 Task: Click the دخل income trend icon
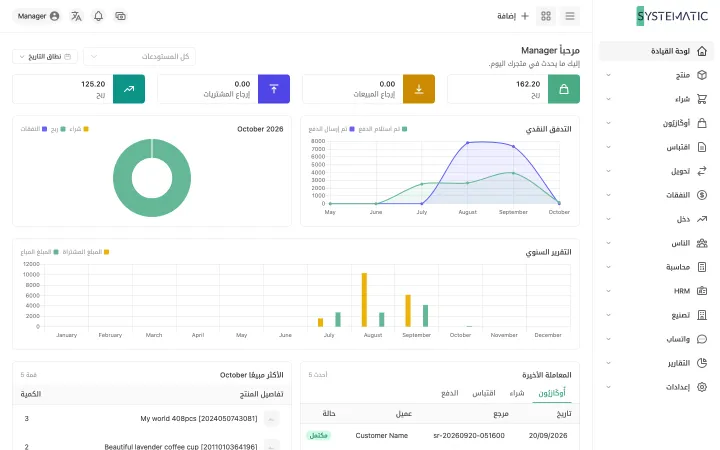point(702,219)
